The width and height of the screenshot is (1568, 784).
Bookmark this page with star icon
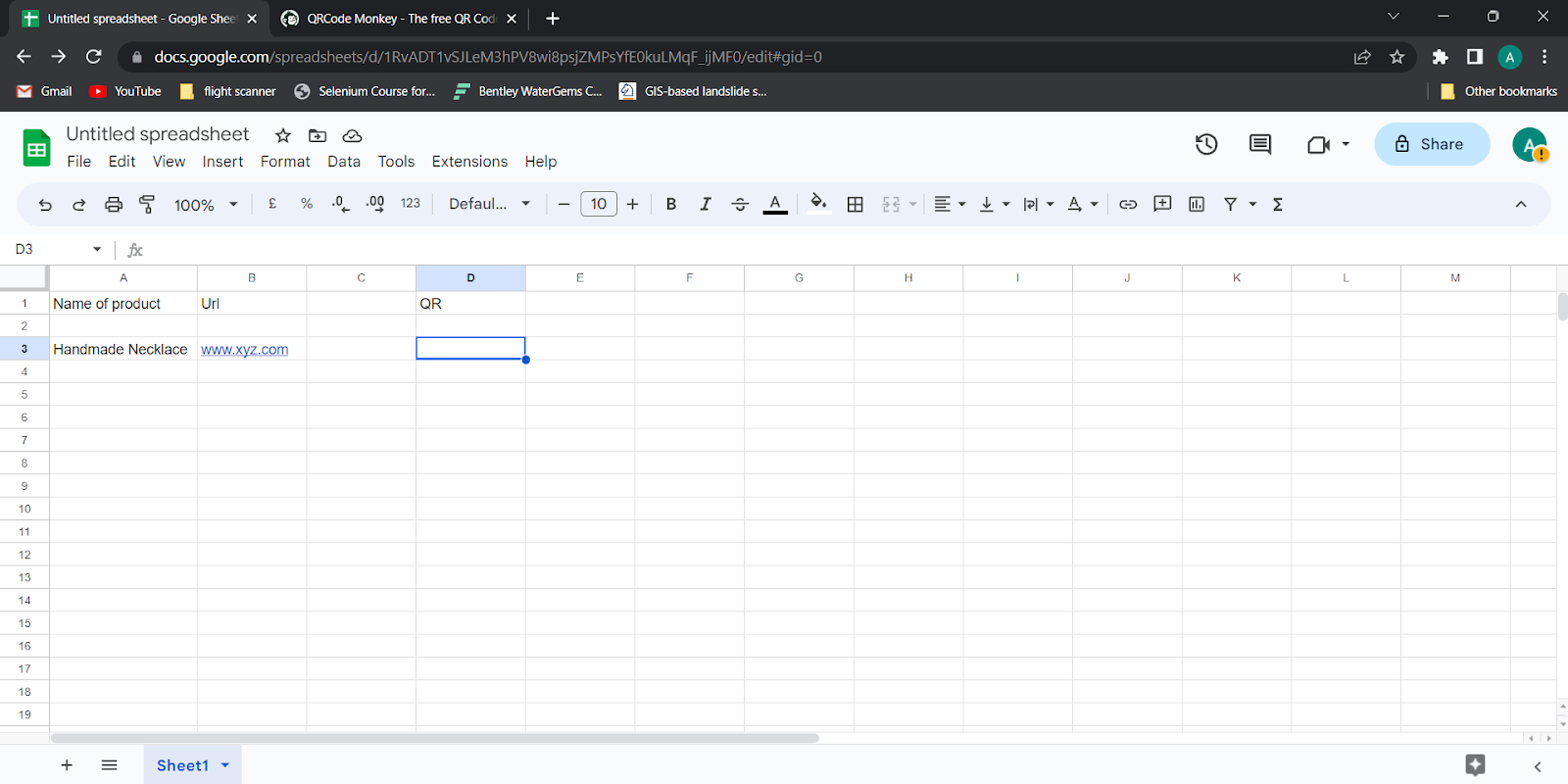(1396, 57)
